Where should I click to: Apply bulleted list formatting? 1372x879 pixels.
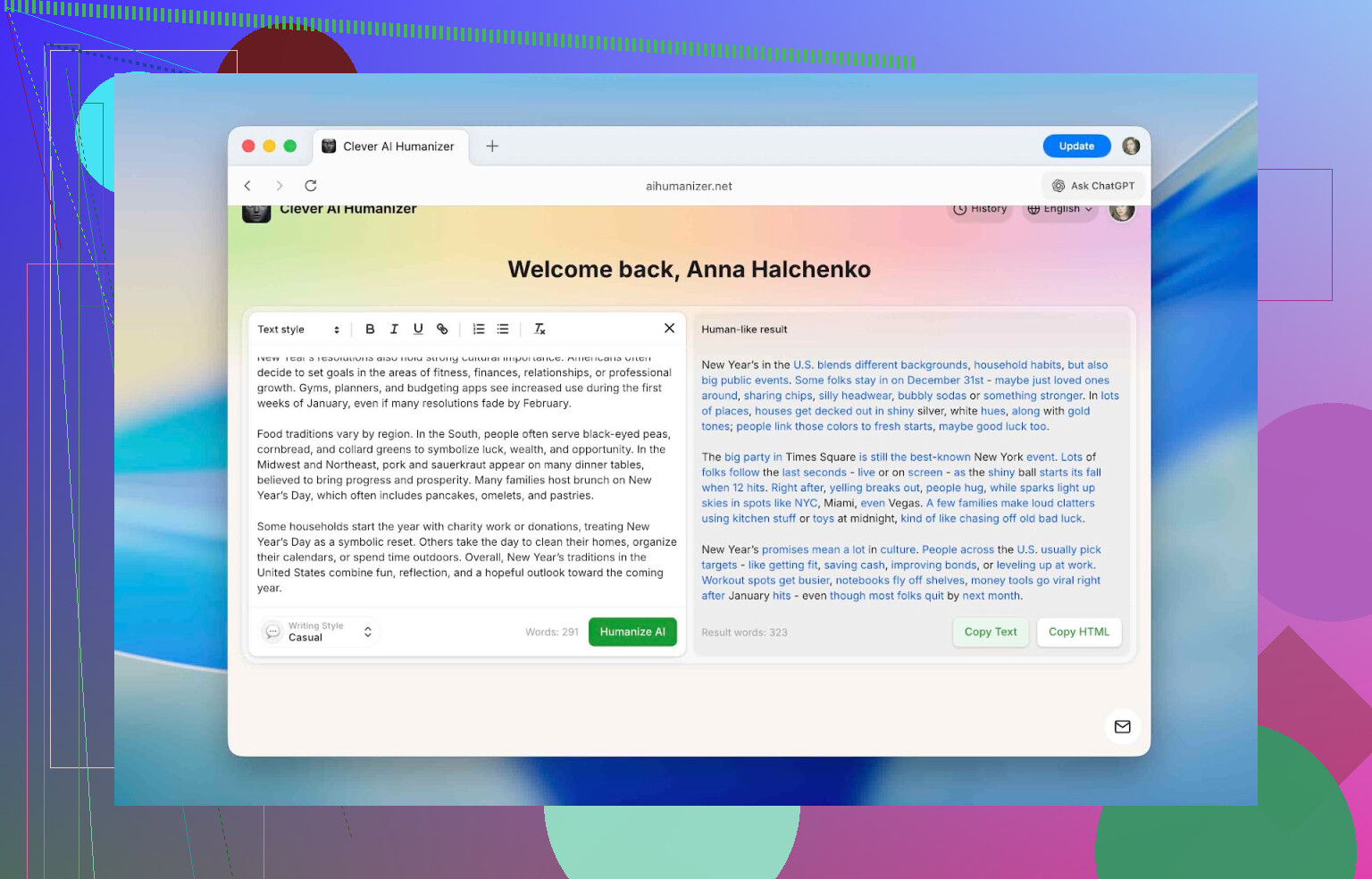click(503, 329)
